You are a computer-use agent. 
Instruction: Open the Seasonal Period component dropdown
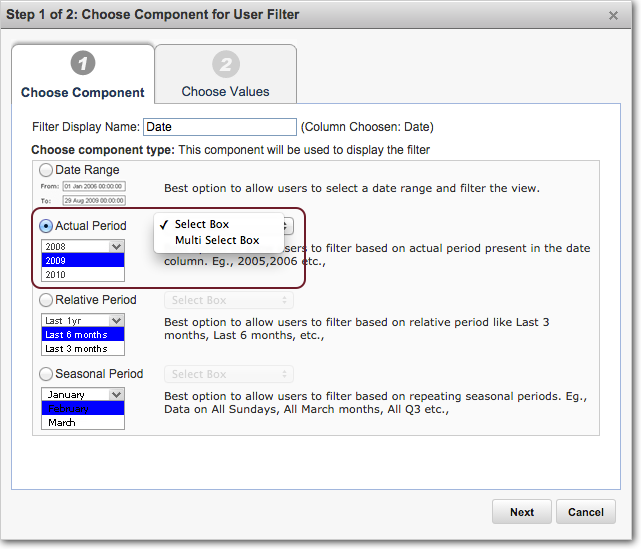[x=229, y=374]
